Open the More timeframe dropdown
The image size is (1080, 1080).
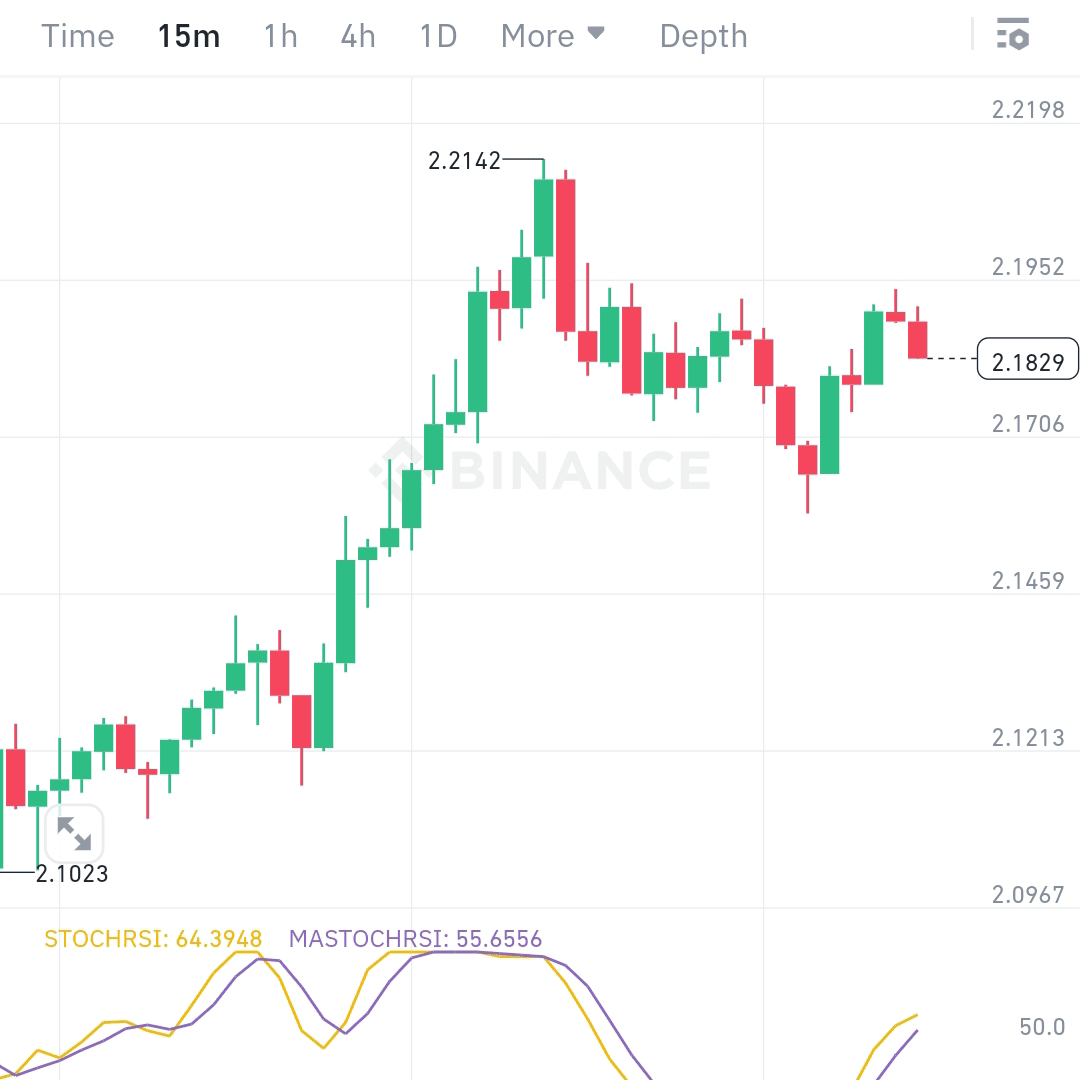coord(540,35)
